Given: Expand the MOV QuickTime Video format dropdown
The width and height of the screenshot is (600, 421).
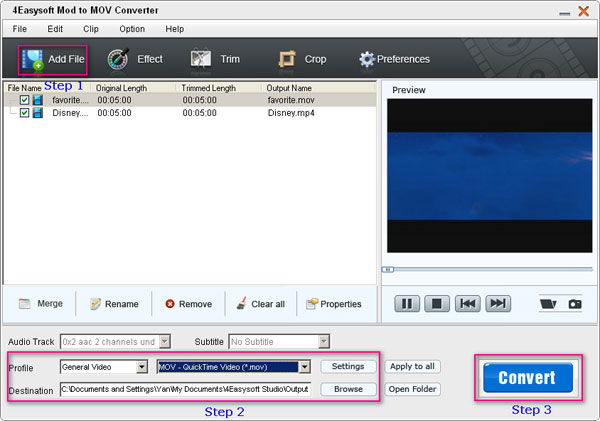Looking at the screenshot, I should [x=305, y=367].
